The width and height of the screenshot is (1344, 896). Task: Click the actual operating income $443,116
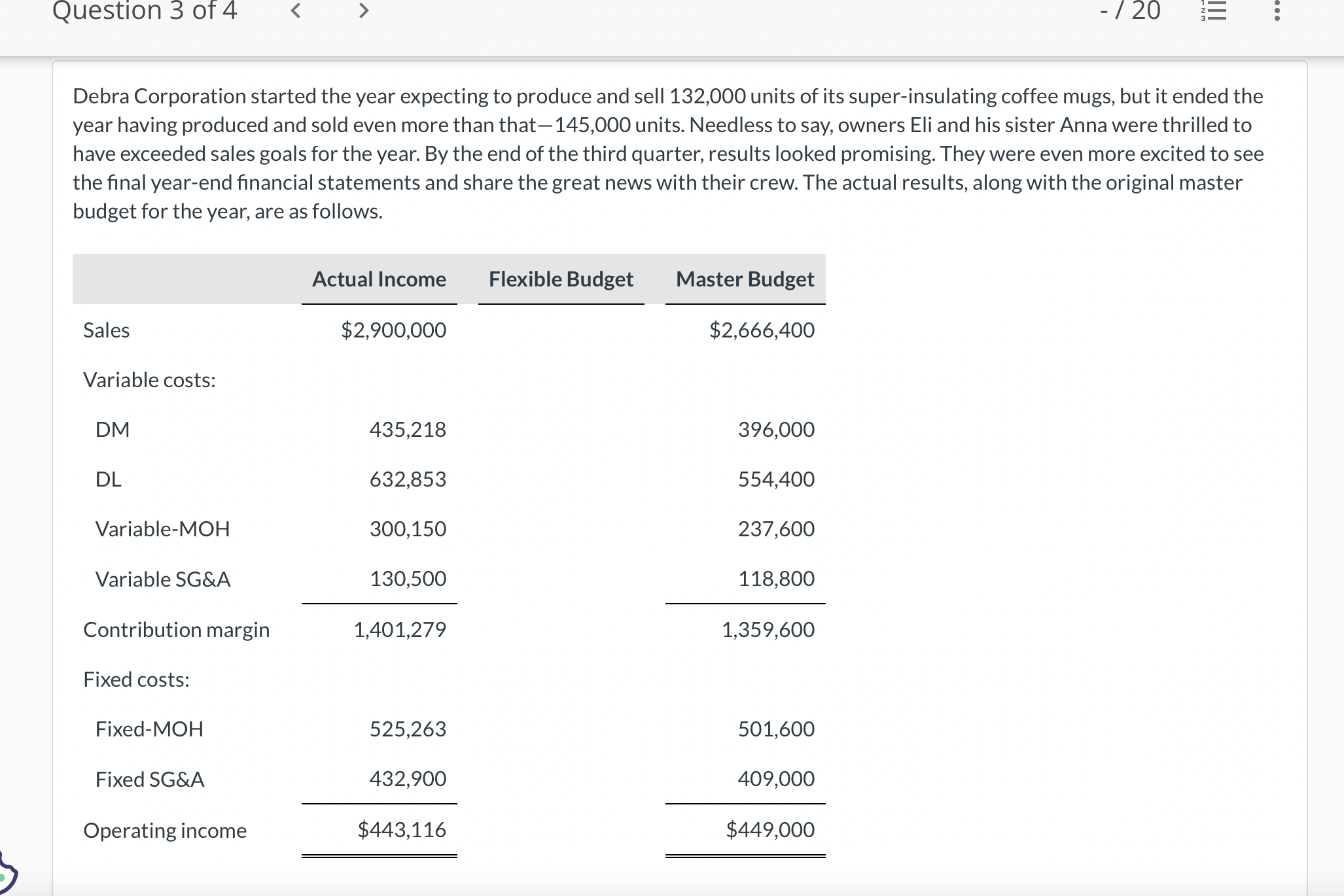click(401, 830)
